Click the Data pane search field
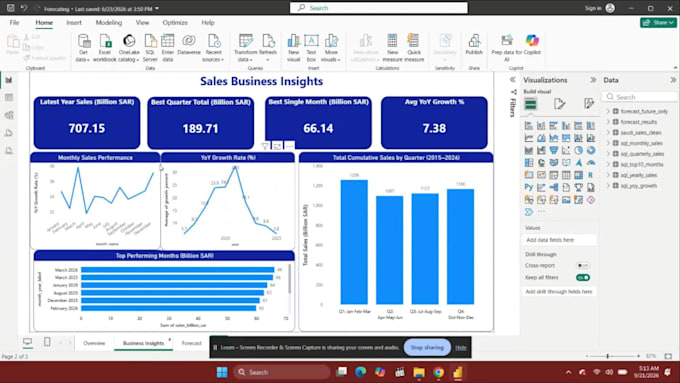 640,97
